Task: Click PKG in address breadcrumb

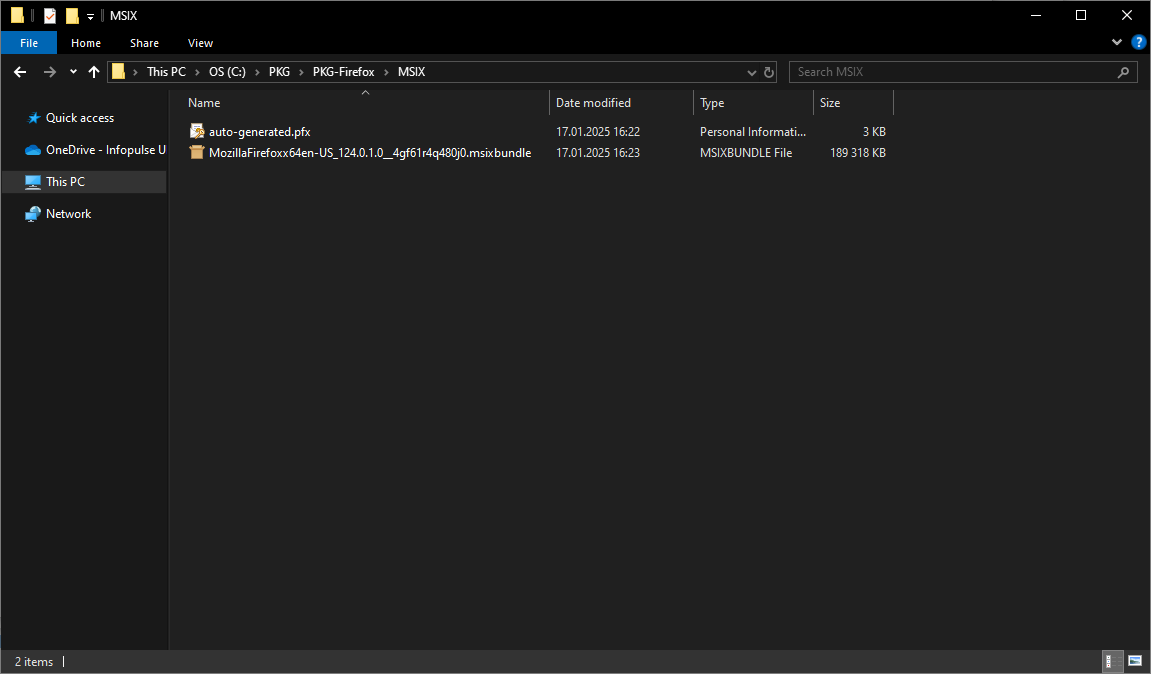Action: (279, 72)
